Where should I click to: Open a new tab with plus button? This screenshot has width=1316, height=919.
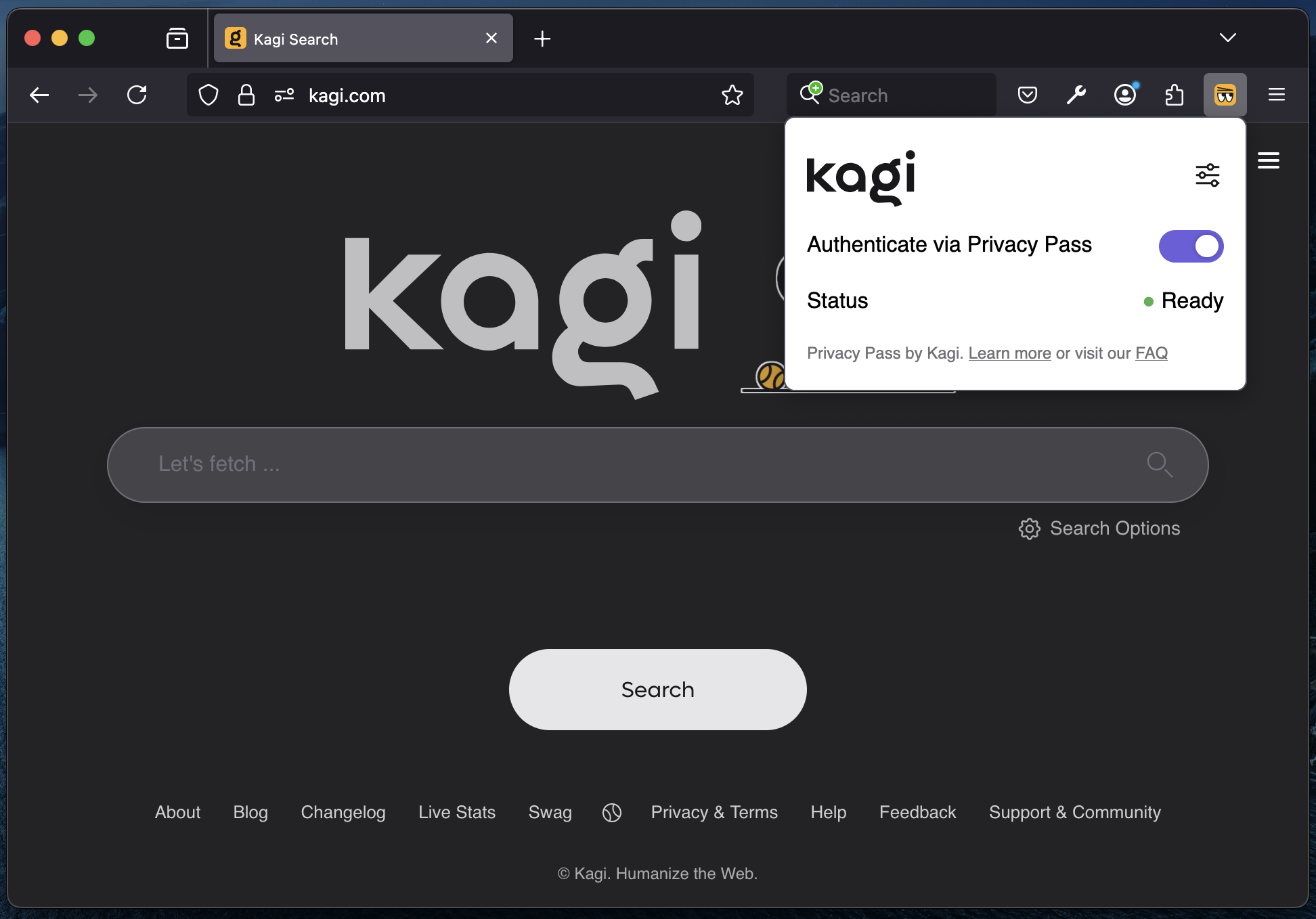[x=542, y=39]
